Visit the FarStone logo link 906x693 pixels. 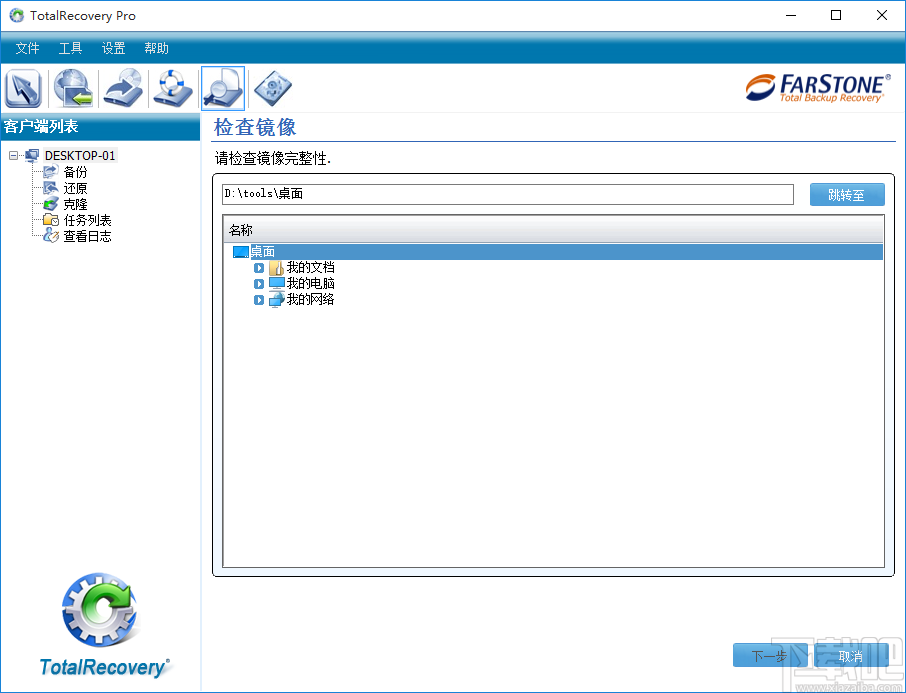pos(818,88)
